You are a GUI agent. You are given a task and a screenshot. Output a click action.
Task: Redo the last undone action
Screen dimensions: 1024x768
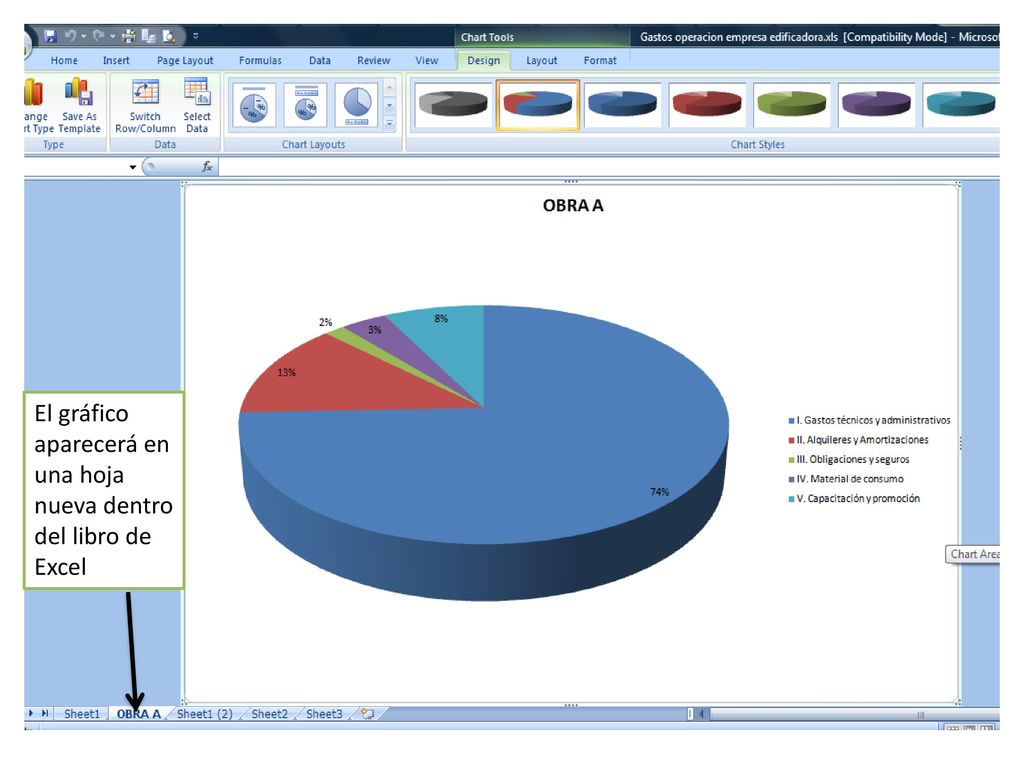click(98, 36)
